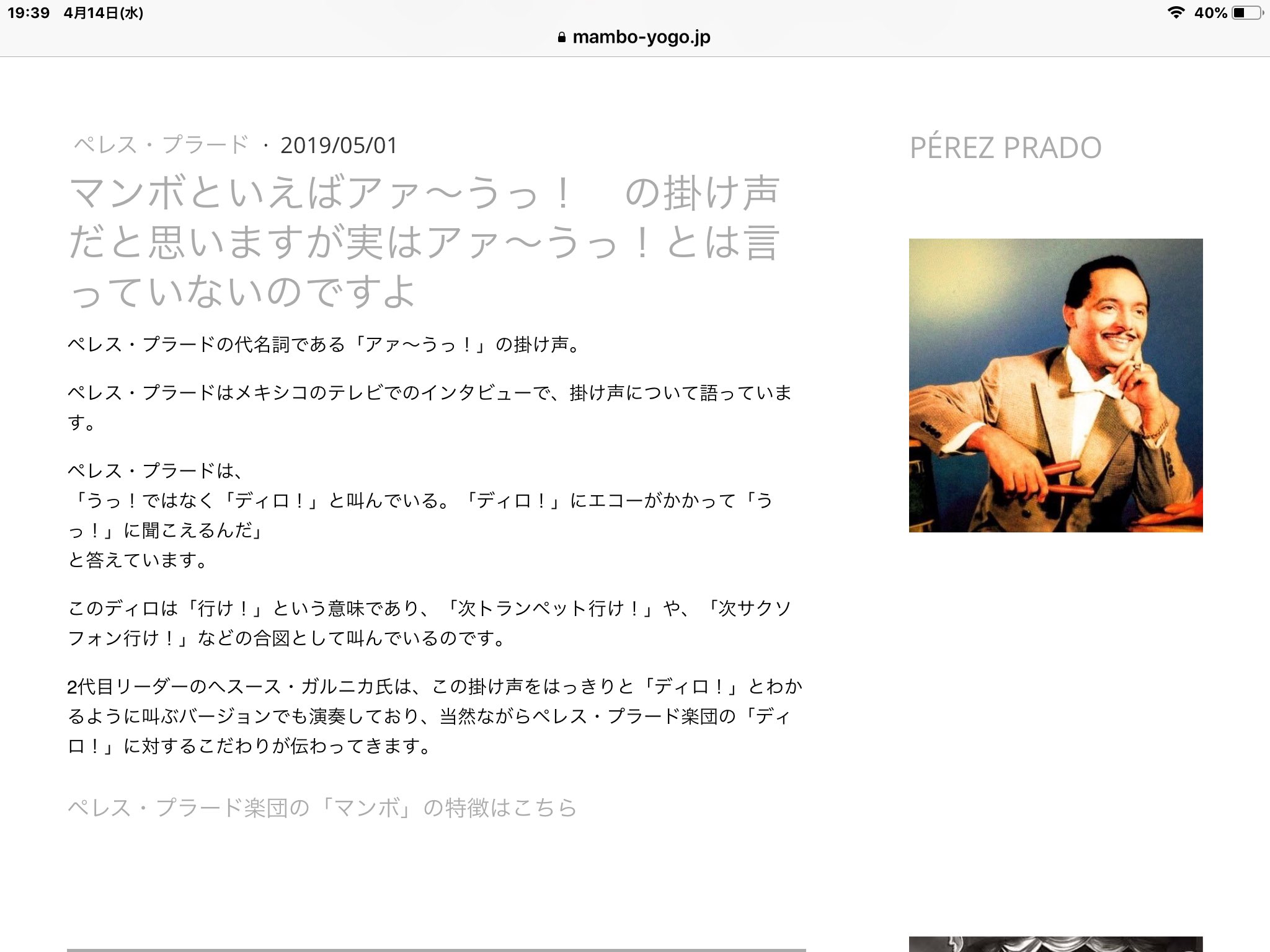The height and width of the screenshot is (952, 1270).
Task: Open the ペレス・プラード楽団の「マンボ」の特徴はこちら link
Action: tap(322, 808)
